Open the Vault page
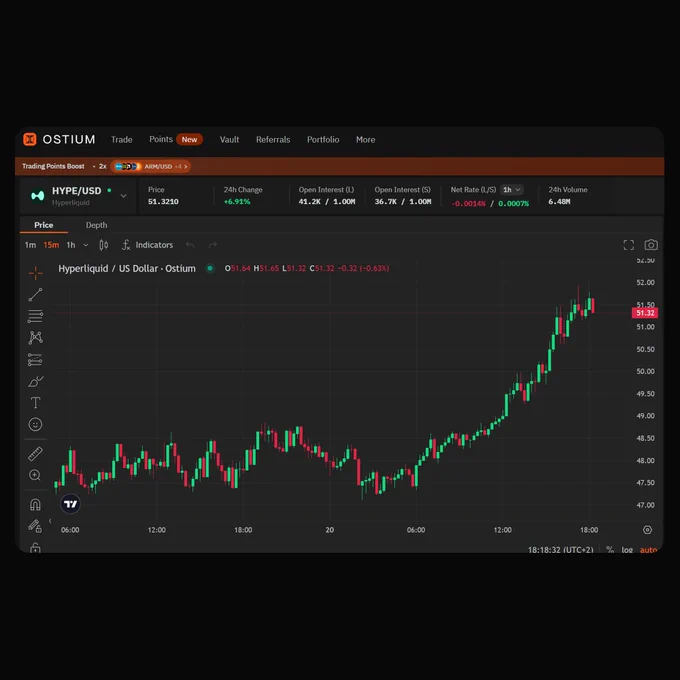The height and width of the screenshot is (680, 680). [x=229, y=139]
